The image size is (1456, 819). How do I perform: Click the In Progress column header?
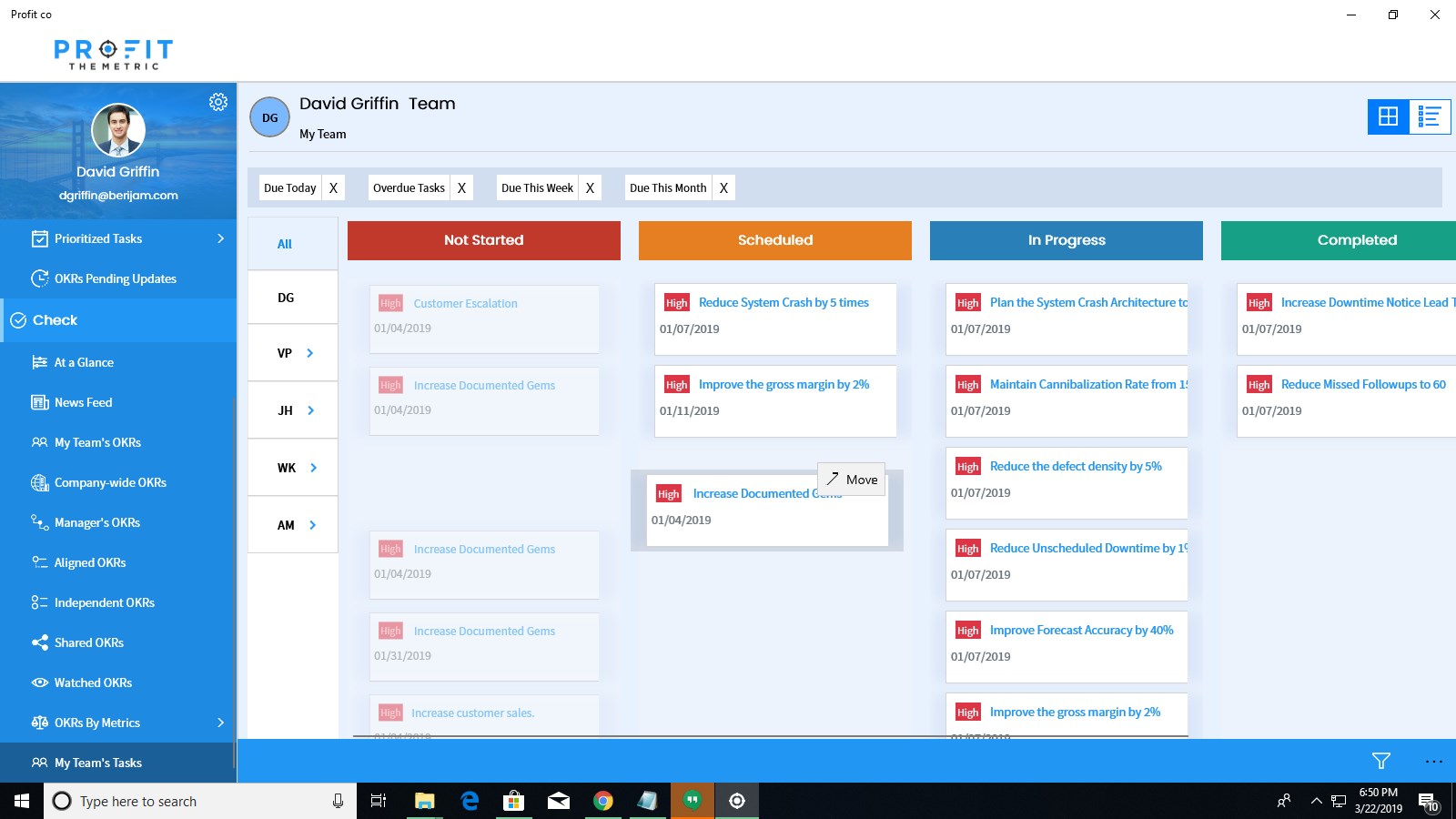click(1067, 240)
